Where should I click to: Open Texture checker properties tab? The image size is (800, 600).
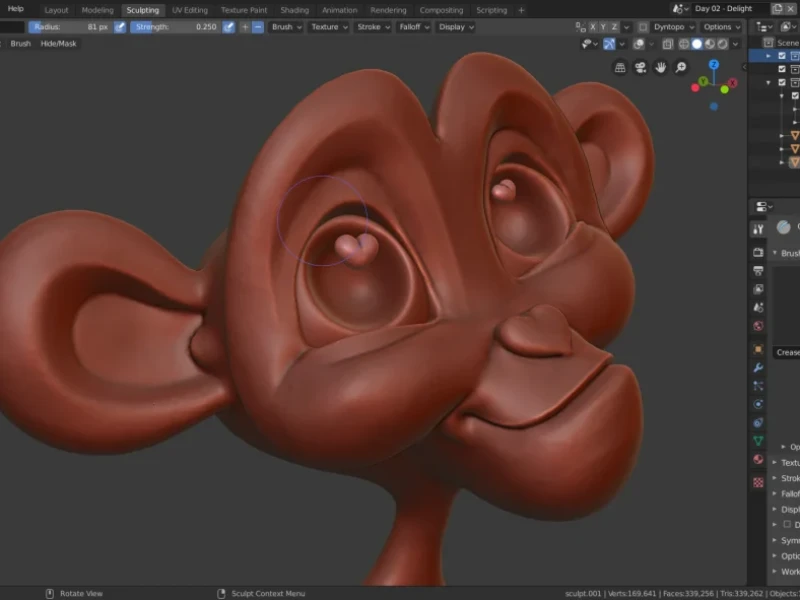click(x=758, y=482)
